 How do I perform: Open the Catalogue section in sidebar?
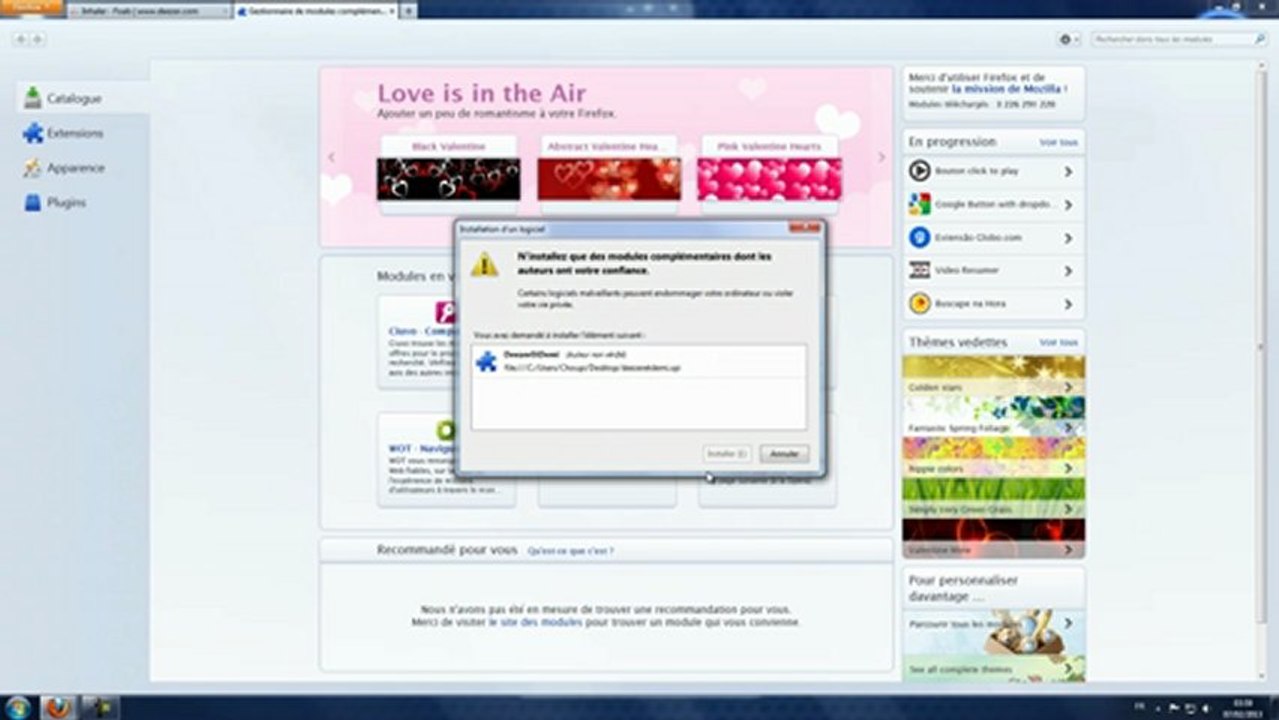(x=82, y=98)
